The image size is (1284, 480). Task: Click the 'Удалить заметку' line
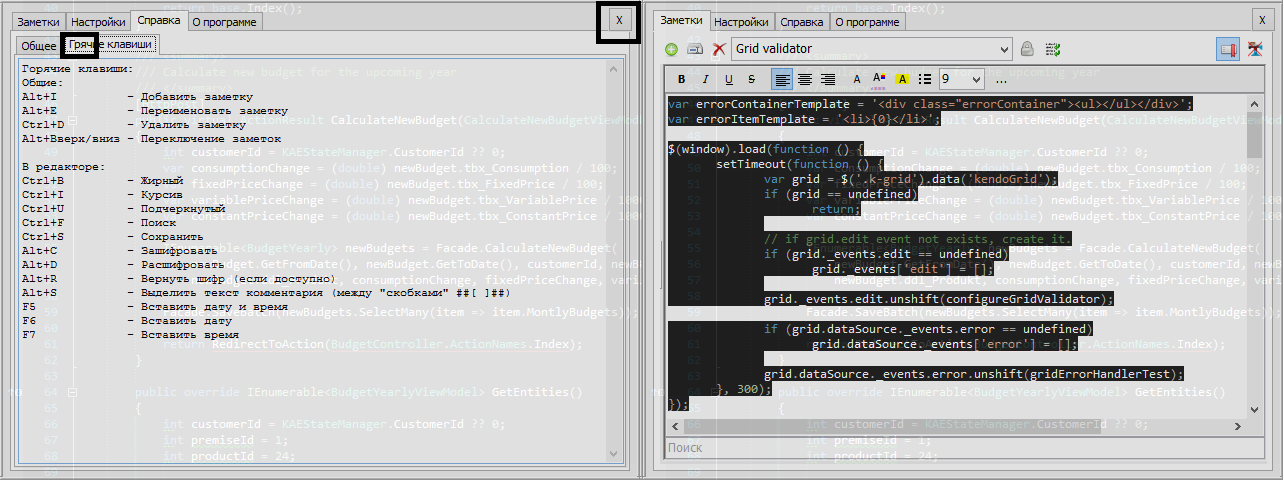click(x=132, y=124)
